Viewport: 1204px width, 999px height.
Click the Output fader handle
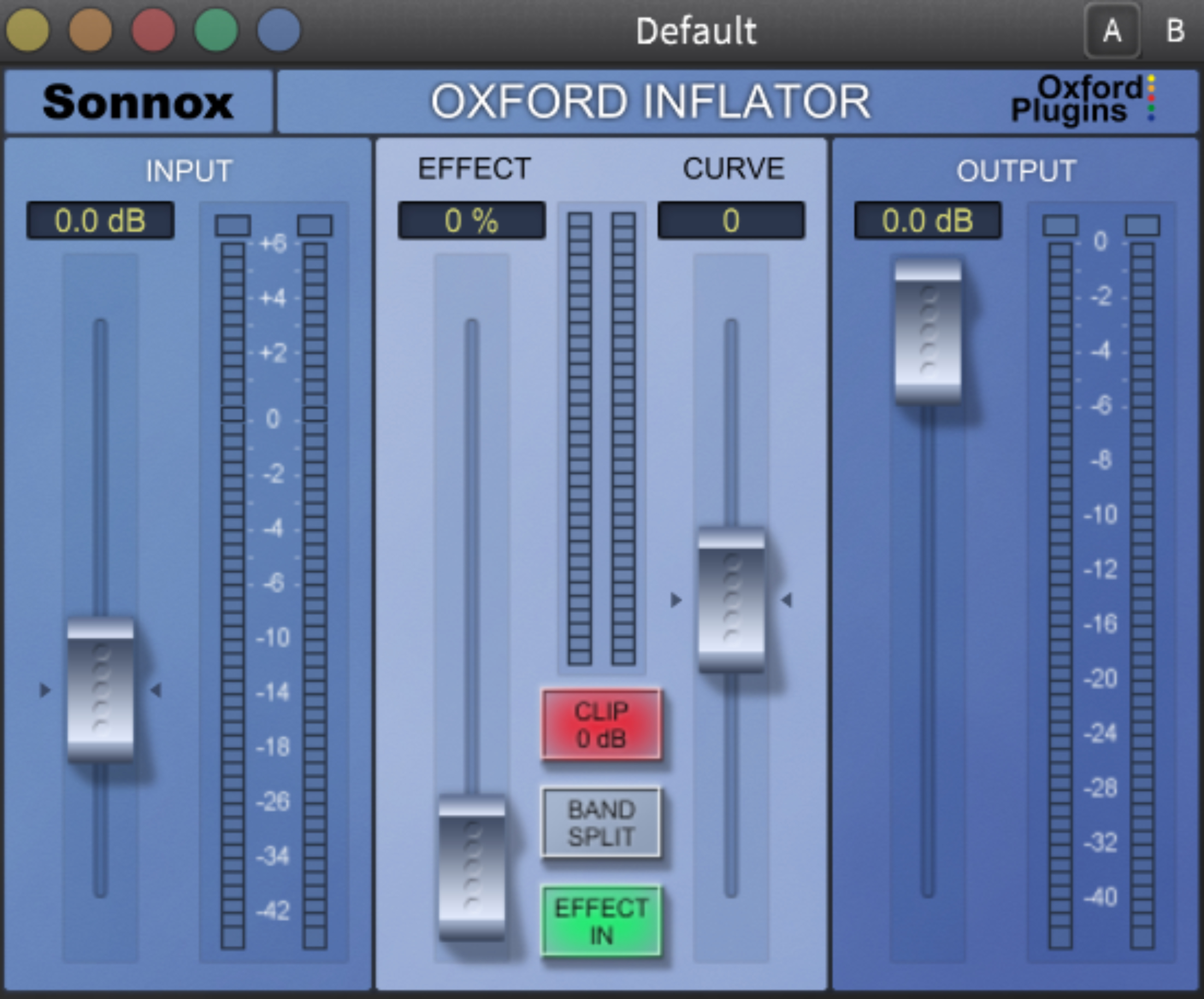click(x=928, y=333)
